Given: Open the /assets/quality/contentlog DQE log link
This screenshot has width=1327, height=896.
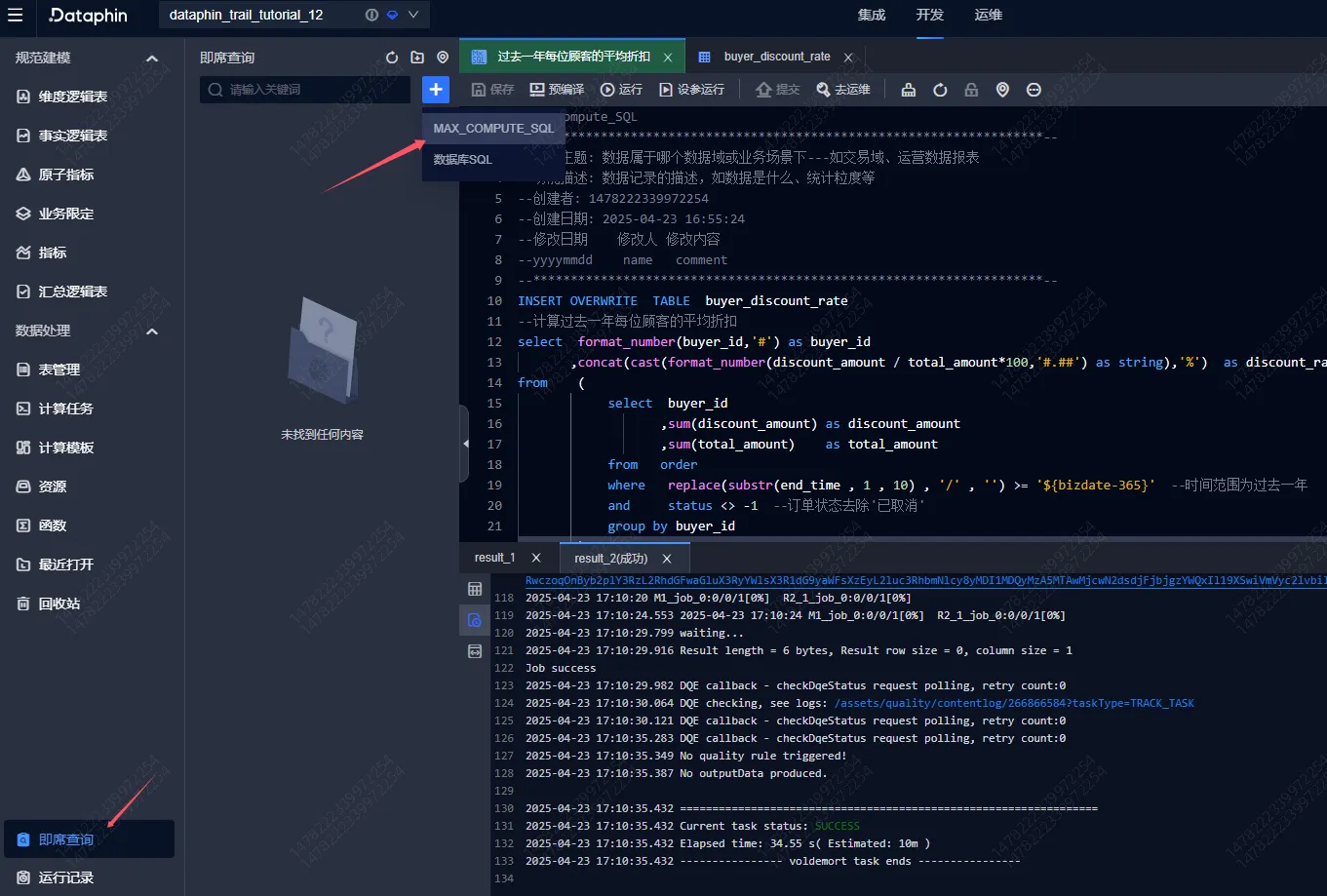Looking at the screenshot, I should (x=1014, y=703).
